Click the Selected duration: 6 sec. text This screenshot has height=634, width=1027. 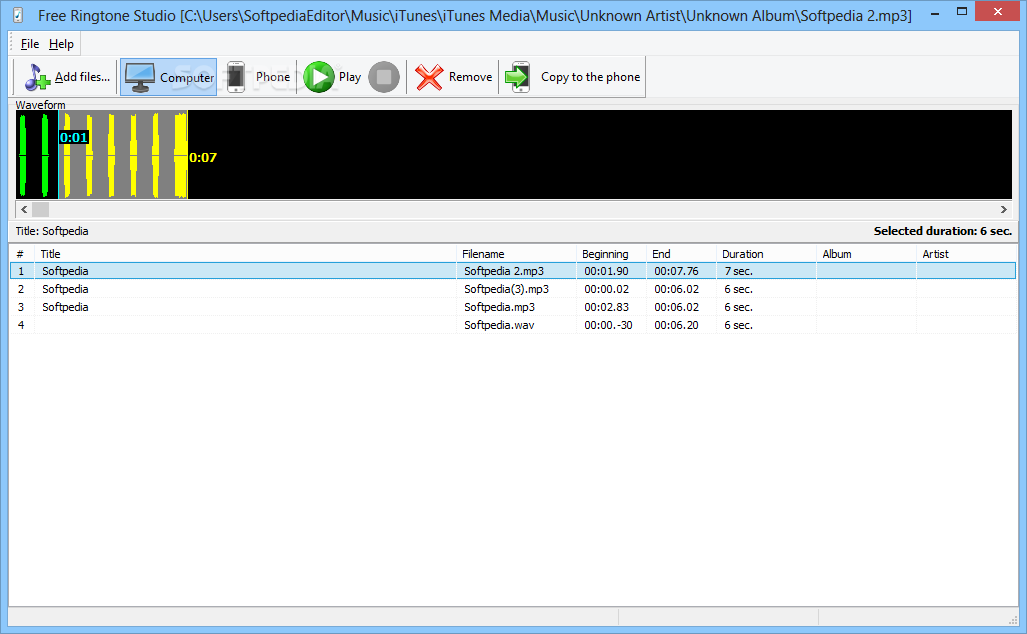(943, 231)
